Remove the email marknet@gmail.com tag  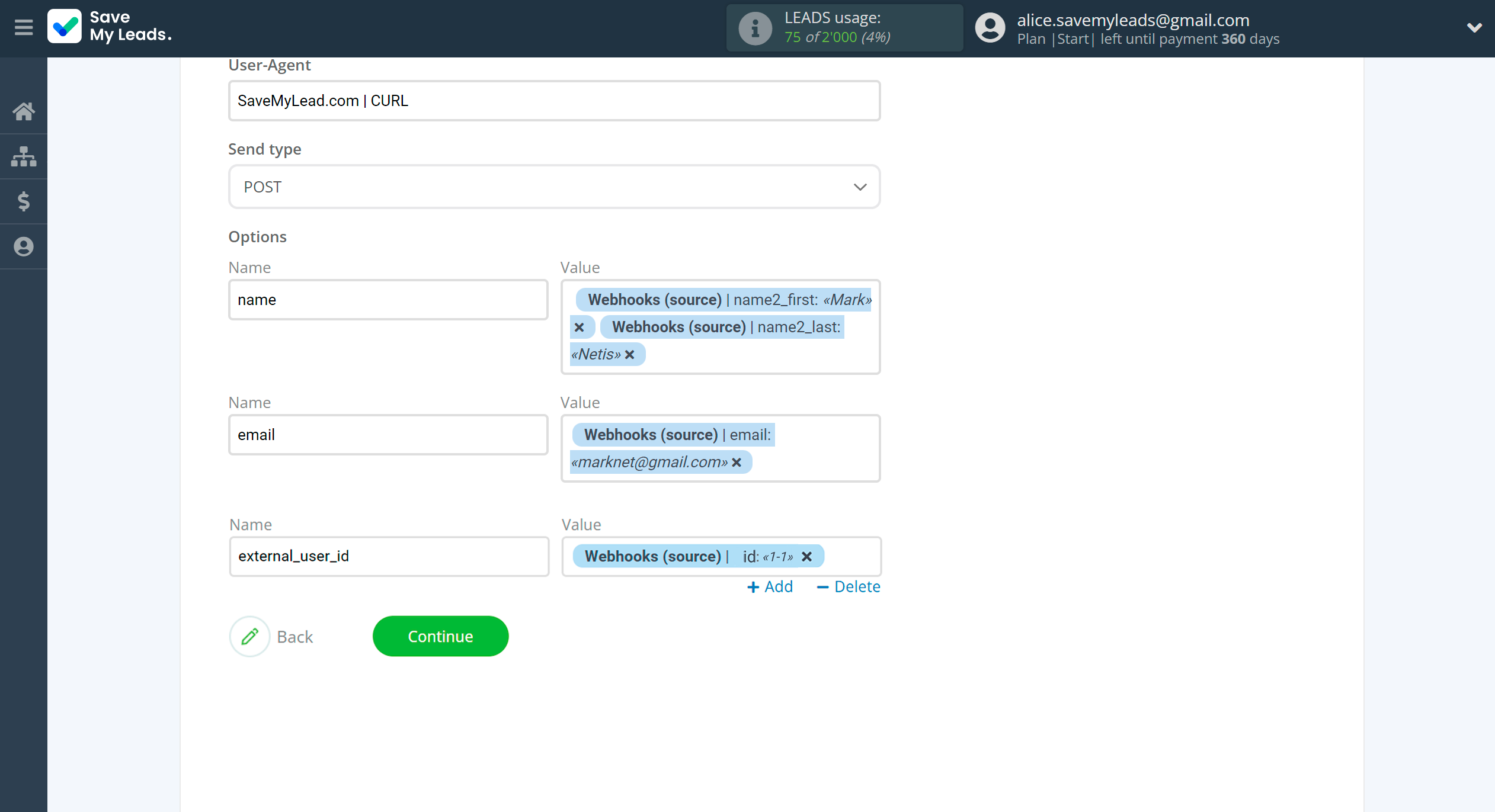(x=737, y=463)
